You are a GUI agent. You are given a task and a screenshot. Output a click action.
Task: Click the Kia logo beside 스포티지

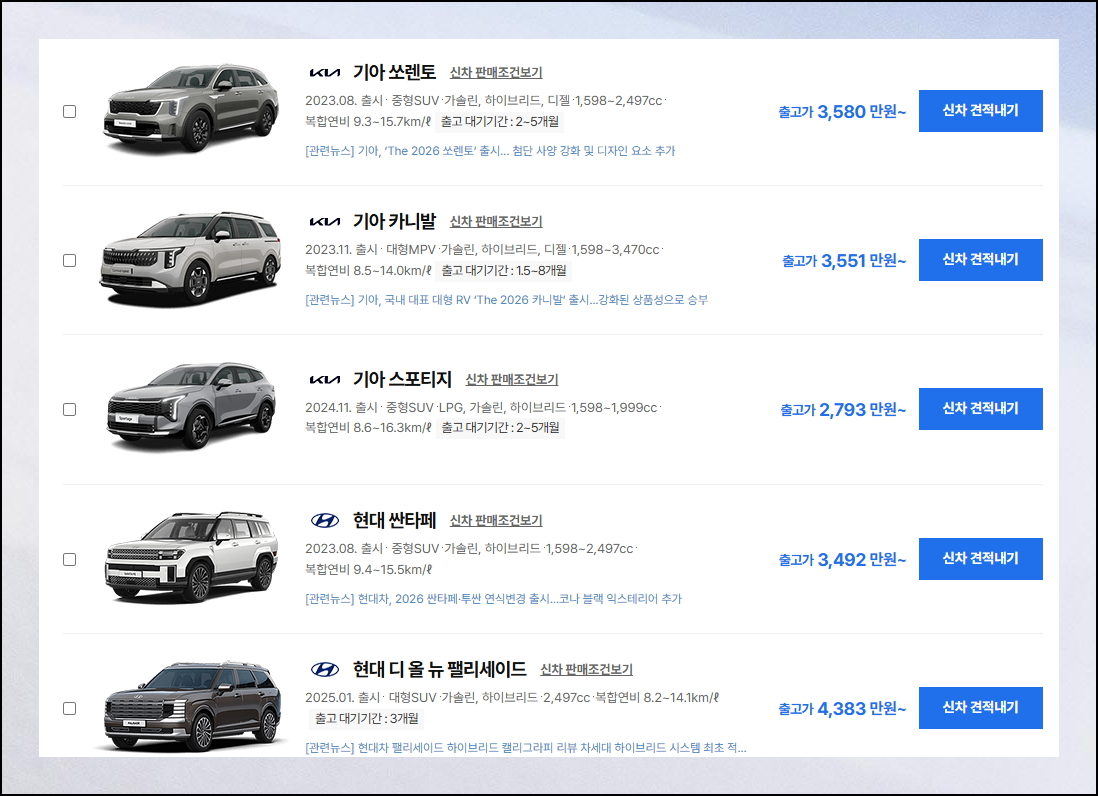pos(324,379)
